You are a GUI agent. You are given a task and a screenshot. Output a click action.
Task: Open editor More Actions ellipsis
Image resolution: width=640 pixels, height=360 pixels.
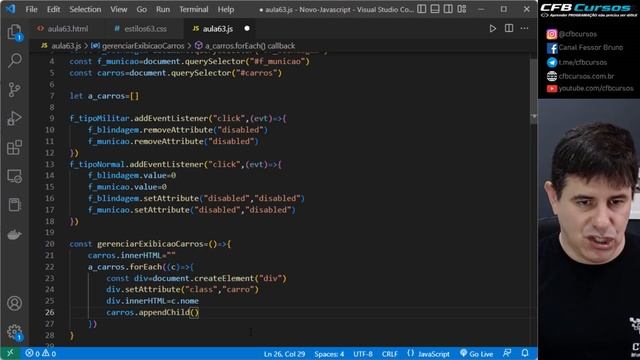pyautogui.click(x=524, y=29)
